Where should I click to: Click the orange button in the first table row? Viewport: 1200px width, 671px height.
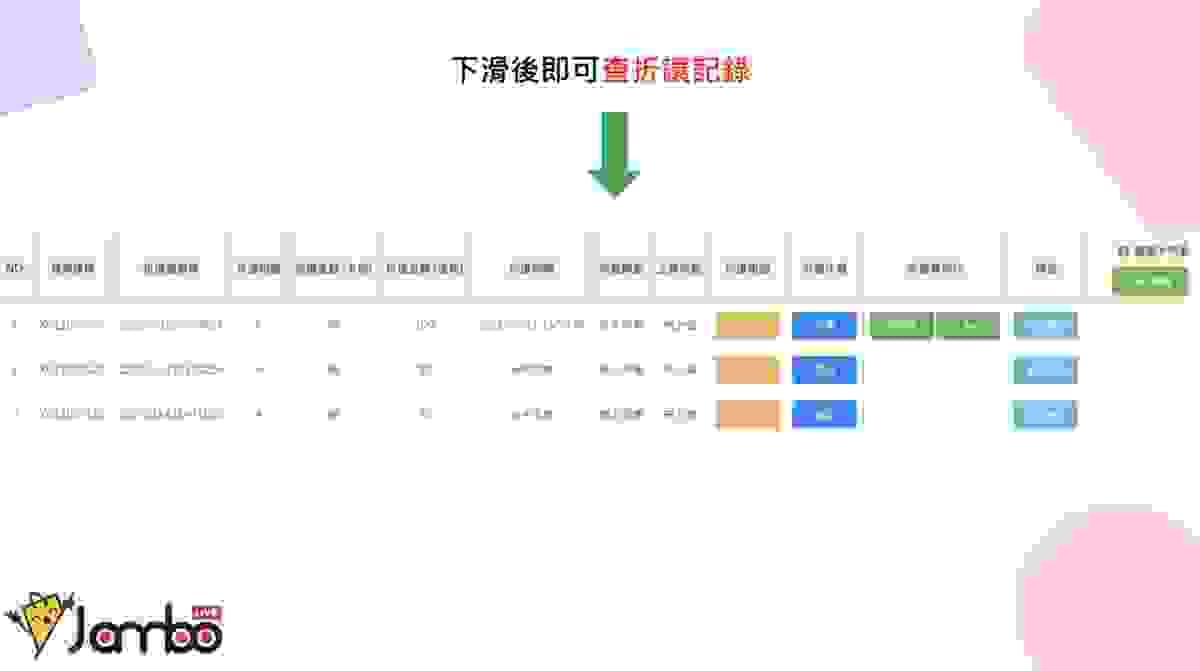click(746, 326)
